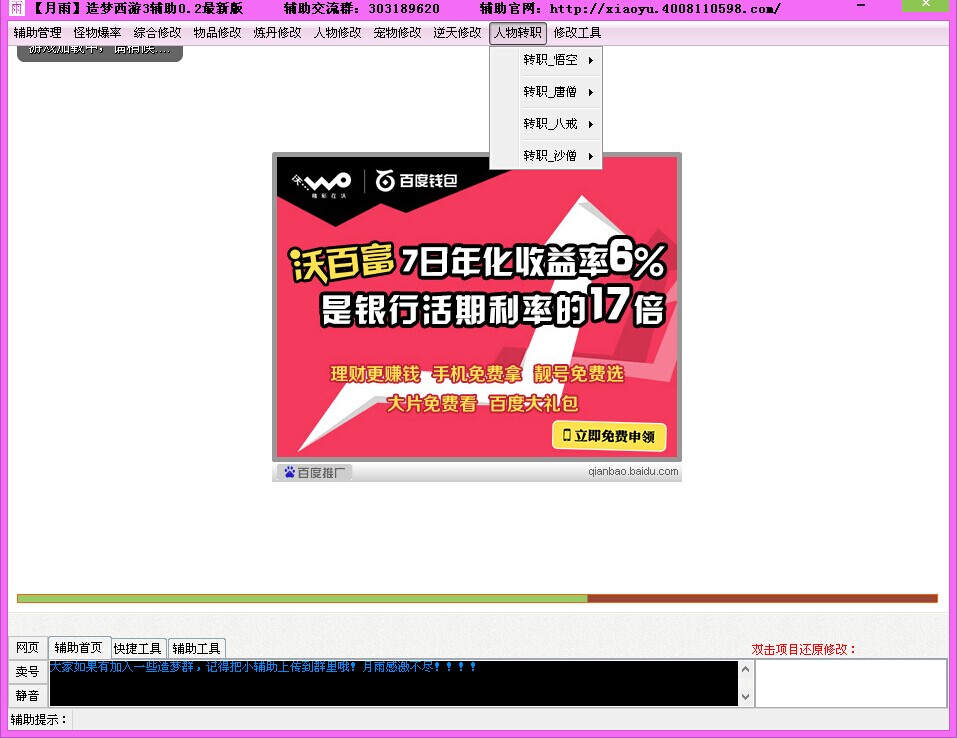The image size is (957, 738).
Task: Expand the 转职_唐僧 submenu
Action: coord(558,92)
